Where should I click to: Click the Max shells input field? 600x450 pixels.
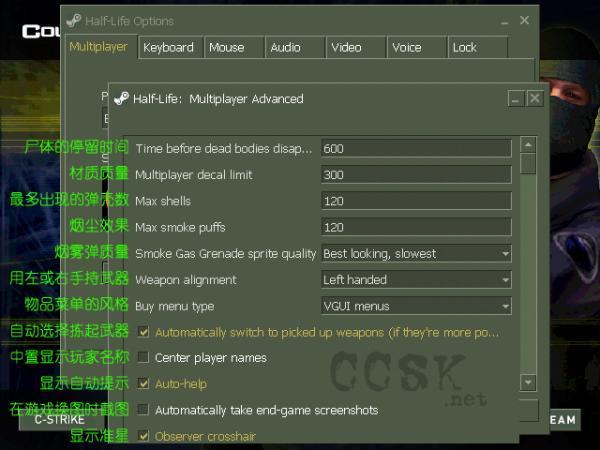pos(416,201)
